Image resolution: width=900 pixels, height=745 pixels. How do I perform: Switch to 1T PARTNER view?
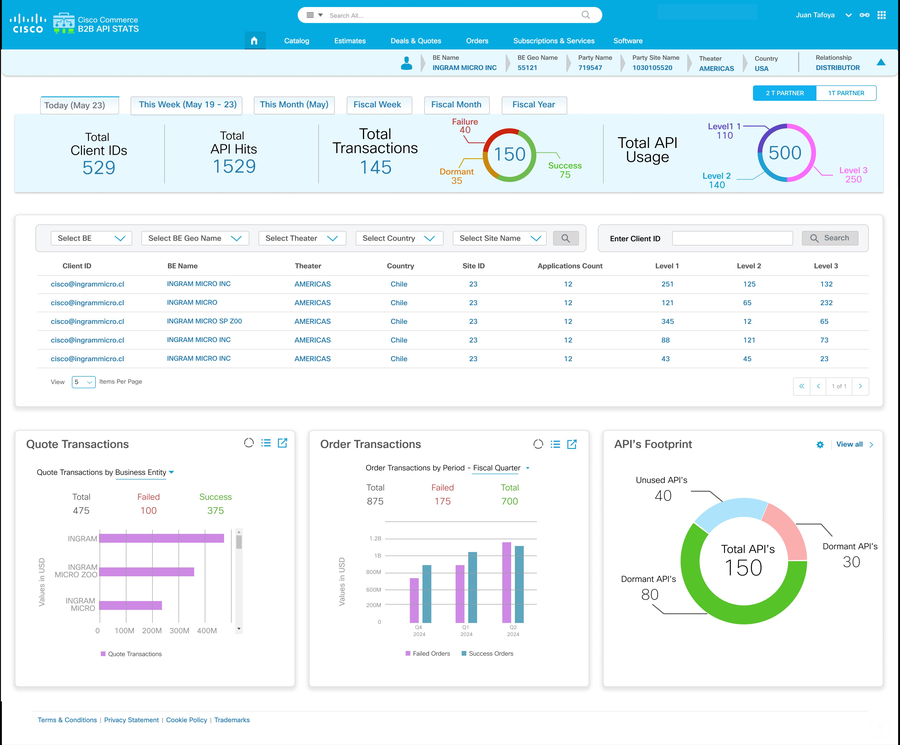(x=846, y=93)
